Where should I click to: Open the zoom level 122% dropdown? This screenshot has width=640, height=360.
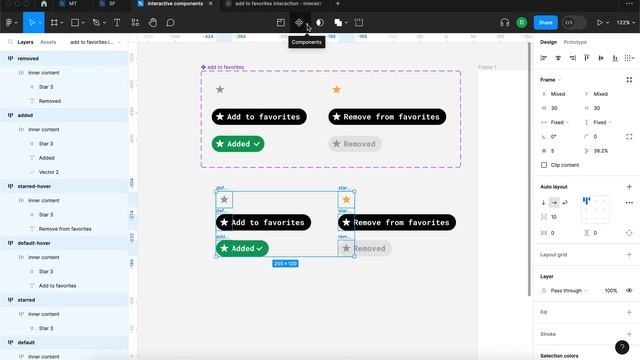[x=625, y=23]
